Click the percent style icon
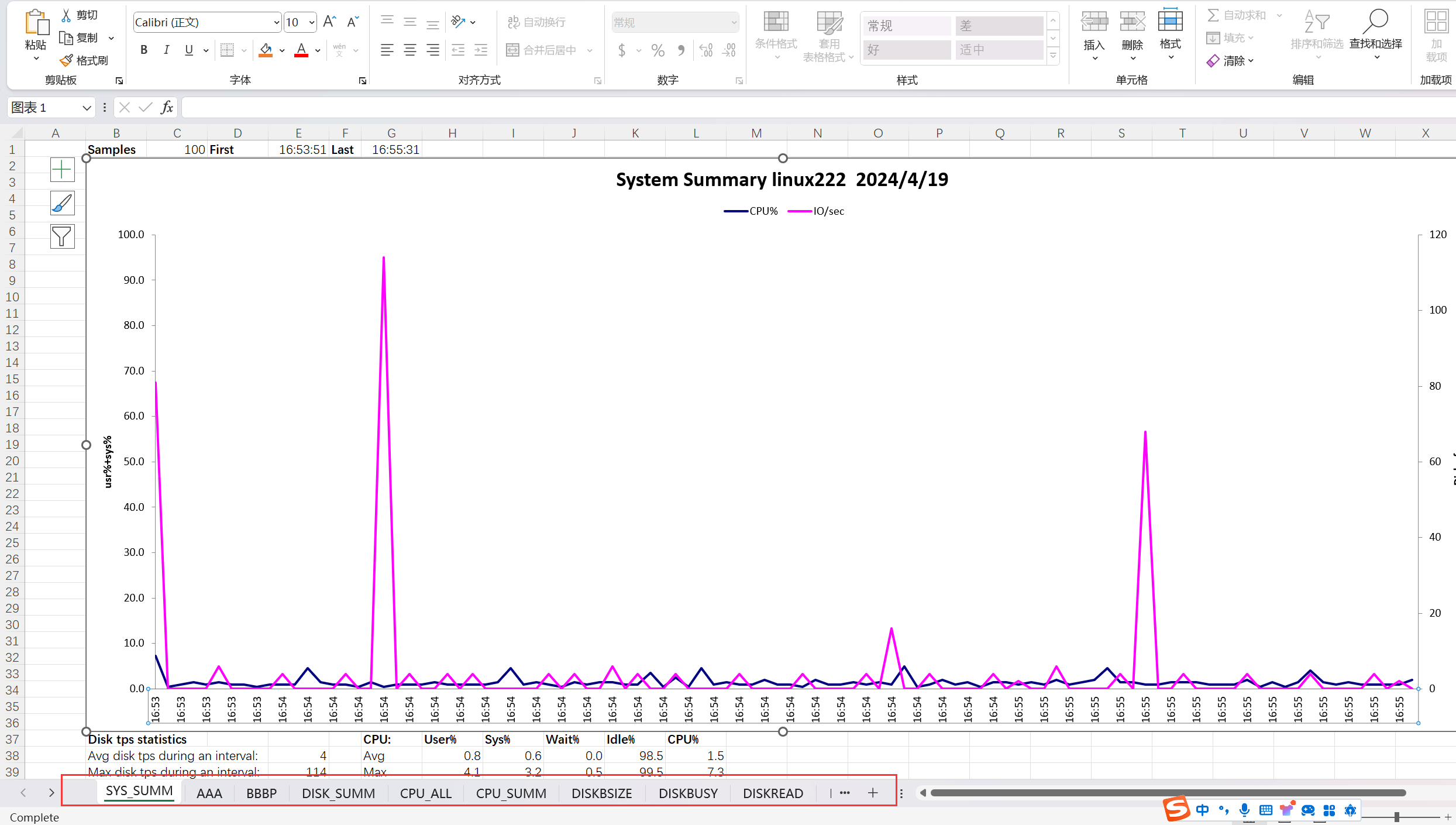The image size is (1456, 825). click(658, 50)
